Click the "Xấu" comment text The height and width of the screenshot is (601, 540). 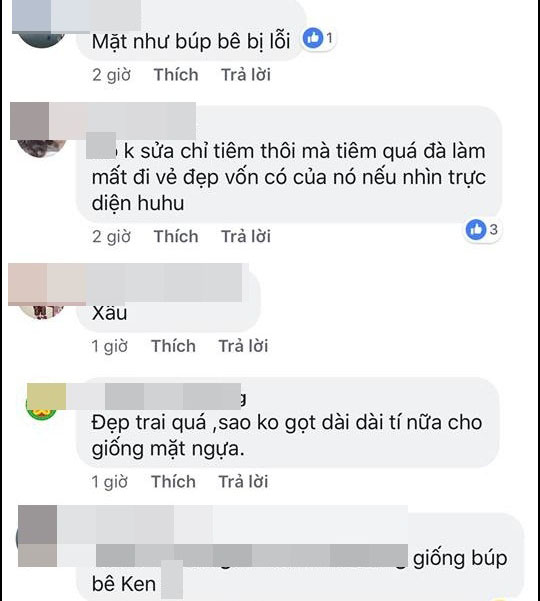pyautogui.click(x=110, y=314)
